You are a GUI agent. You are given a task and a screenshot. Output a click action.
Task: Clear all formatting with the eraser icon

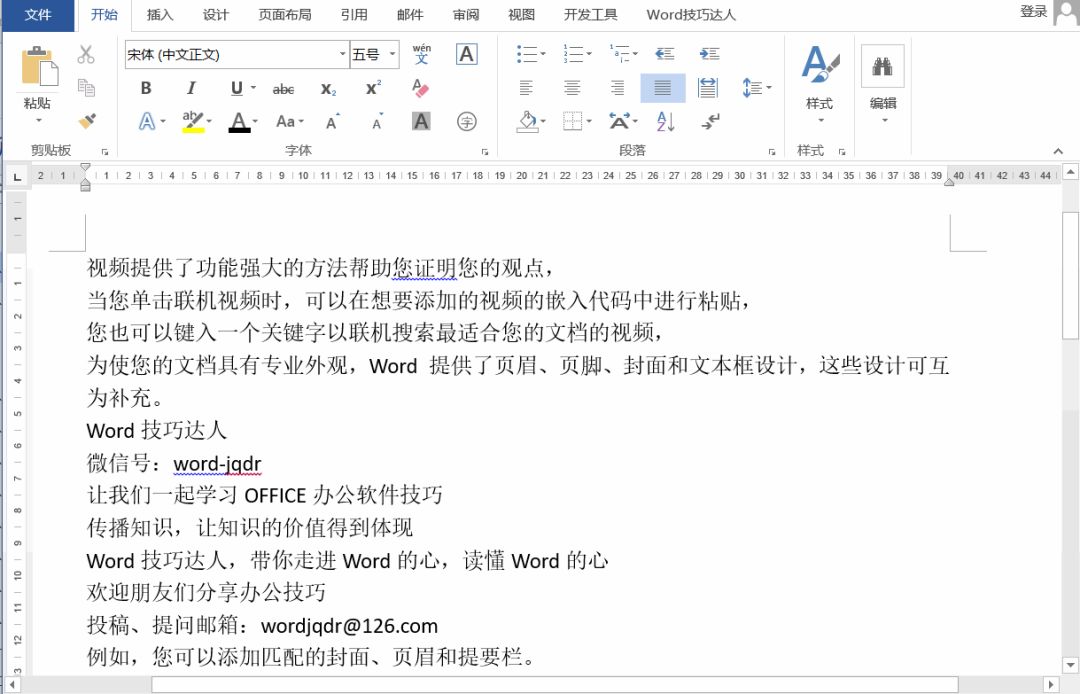(x=420, y=88)
